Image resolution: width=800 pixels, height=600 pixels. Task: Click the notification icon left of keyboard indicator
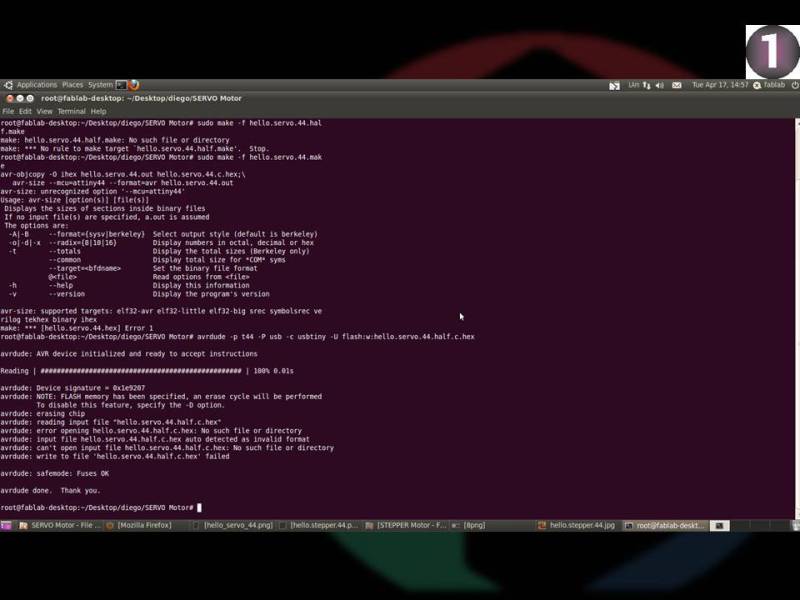point(614,86)
